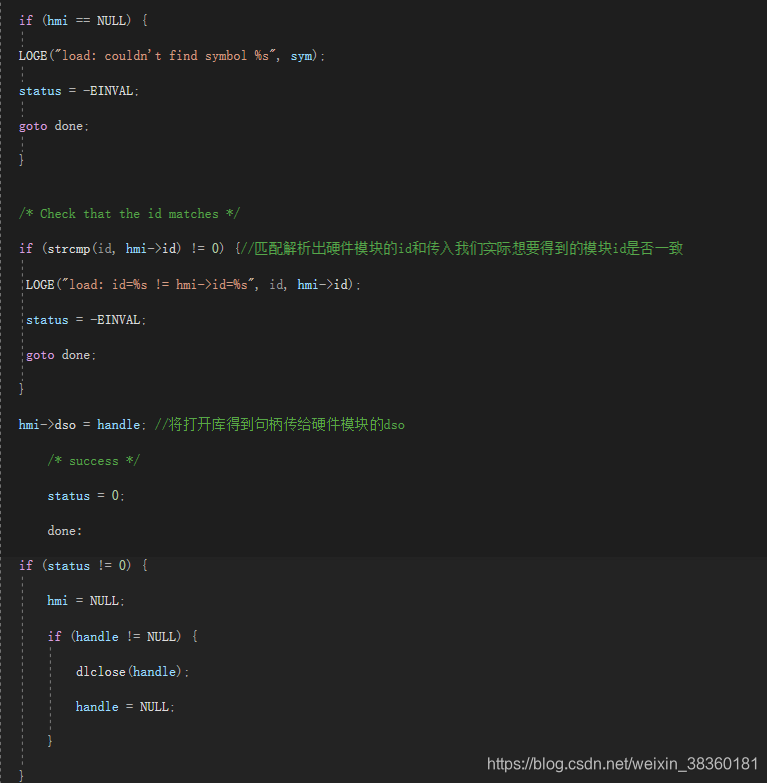Click the Chinese comment after the strcmp line

[x=462, y=248]
